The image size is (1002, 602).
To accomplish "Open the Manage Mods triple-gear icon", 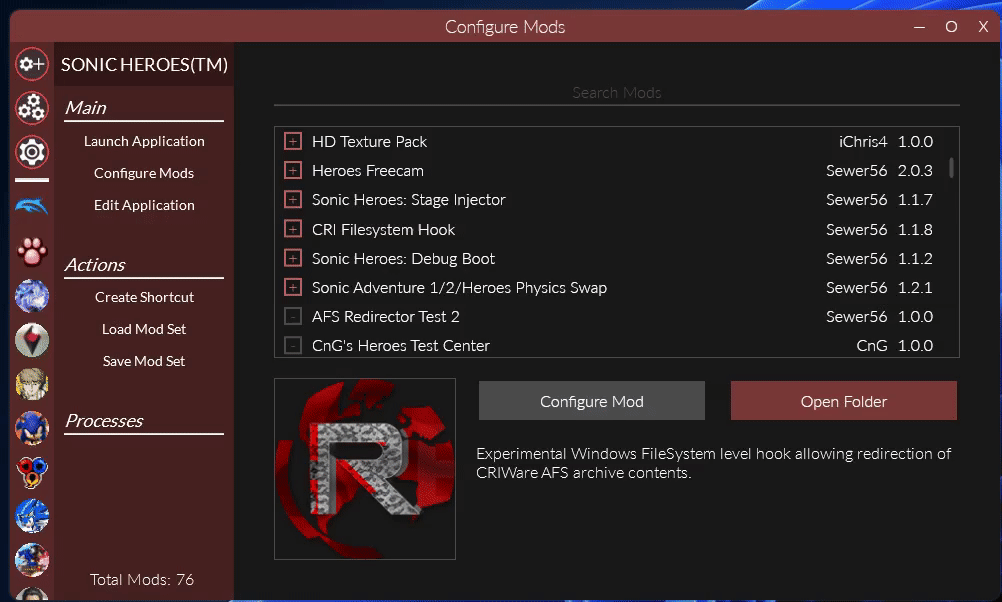I will [32, 107].
